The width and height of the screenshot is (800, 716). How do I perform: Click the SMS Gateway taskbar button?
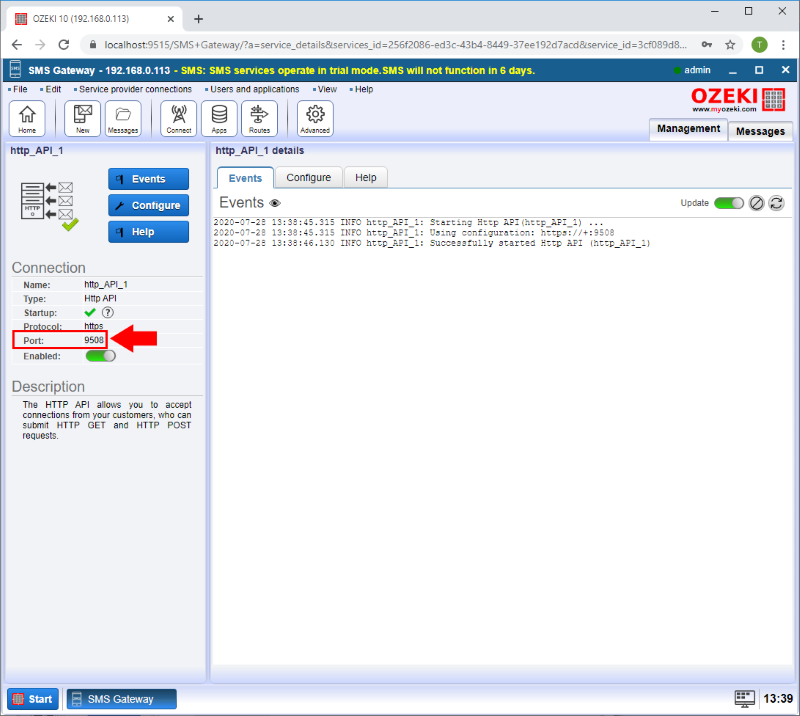point(121,699)
